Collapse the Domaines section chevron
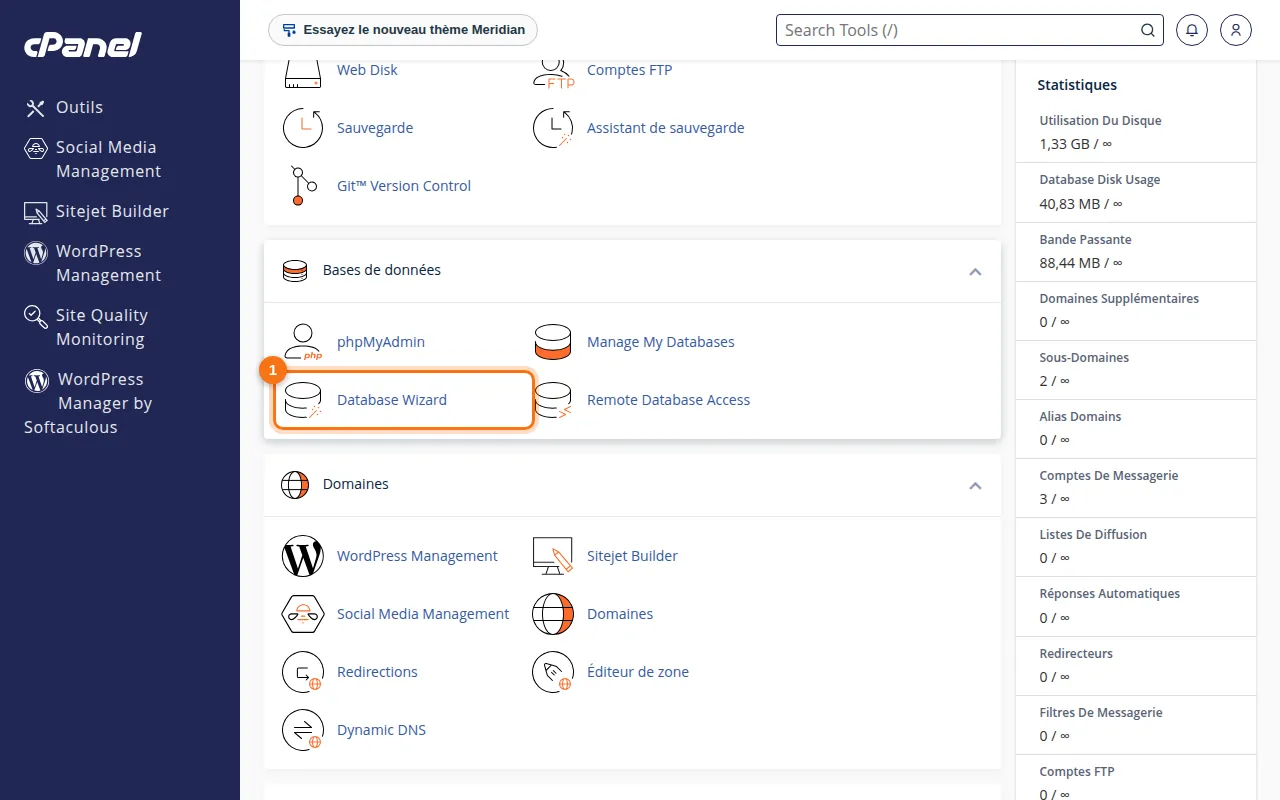 (975, 486)
